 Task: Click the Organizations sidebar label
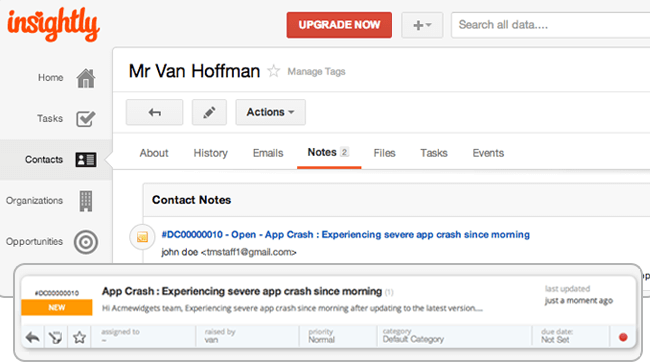click(x=34, y=201)
